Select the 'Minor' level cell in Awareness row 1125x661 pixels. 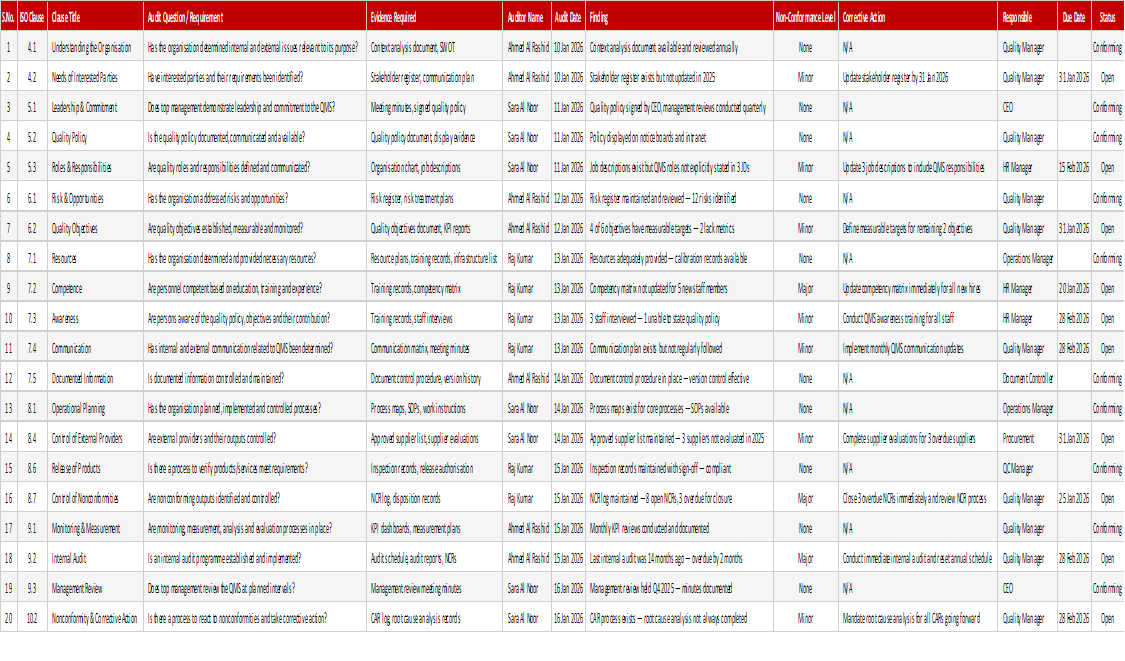pyautogui.click(x=806, y=318)
